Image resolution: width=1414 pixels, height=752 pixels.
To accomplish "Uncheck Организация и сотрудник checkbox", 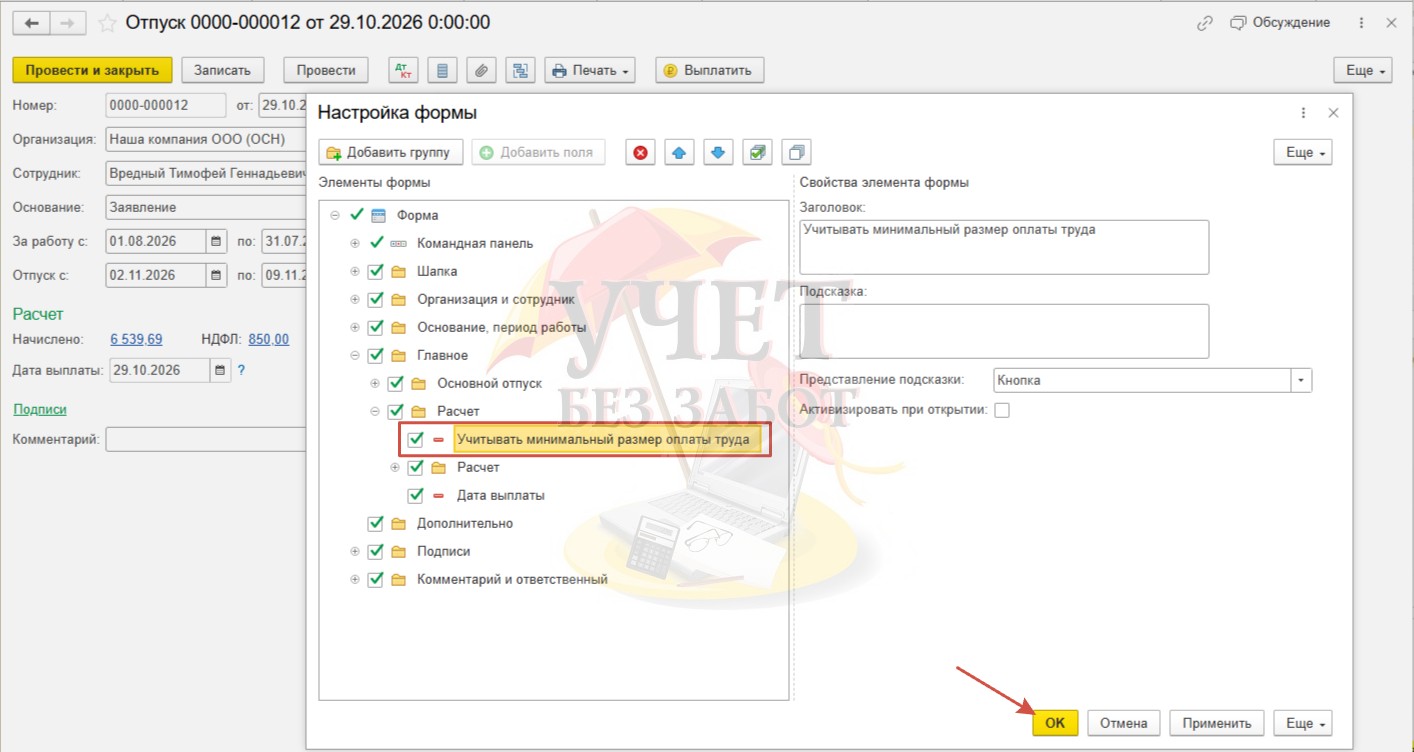I will point(376,299).
